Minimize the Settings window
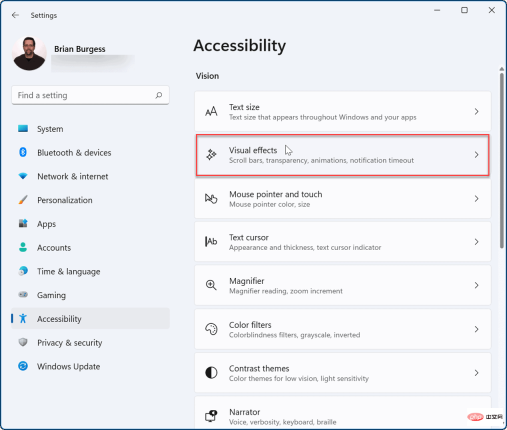Screen dimensions: 507x430 pyautogui.click(x=437, y=10)
